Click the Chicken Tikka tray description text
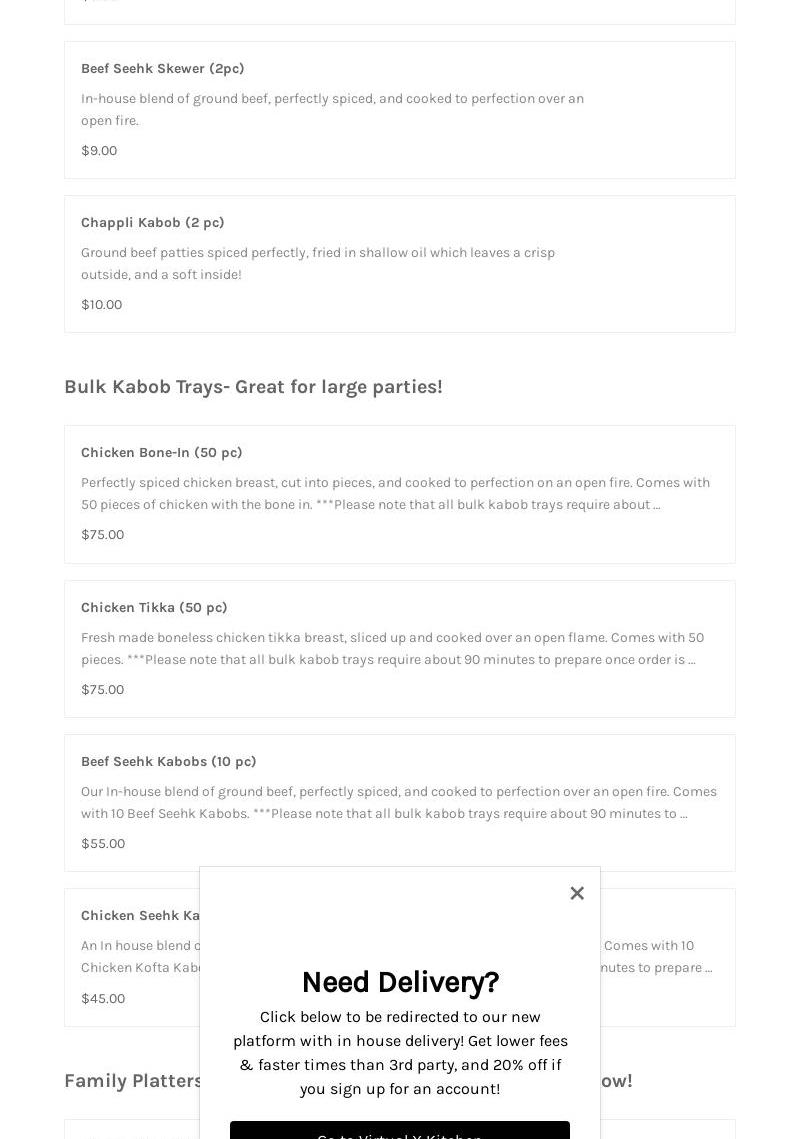 pos(392,648)
